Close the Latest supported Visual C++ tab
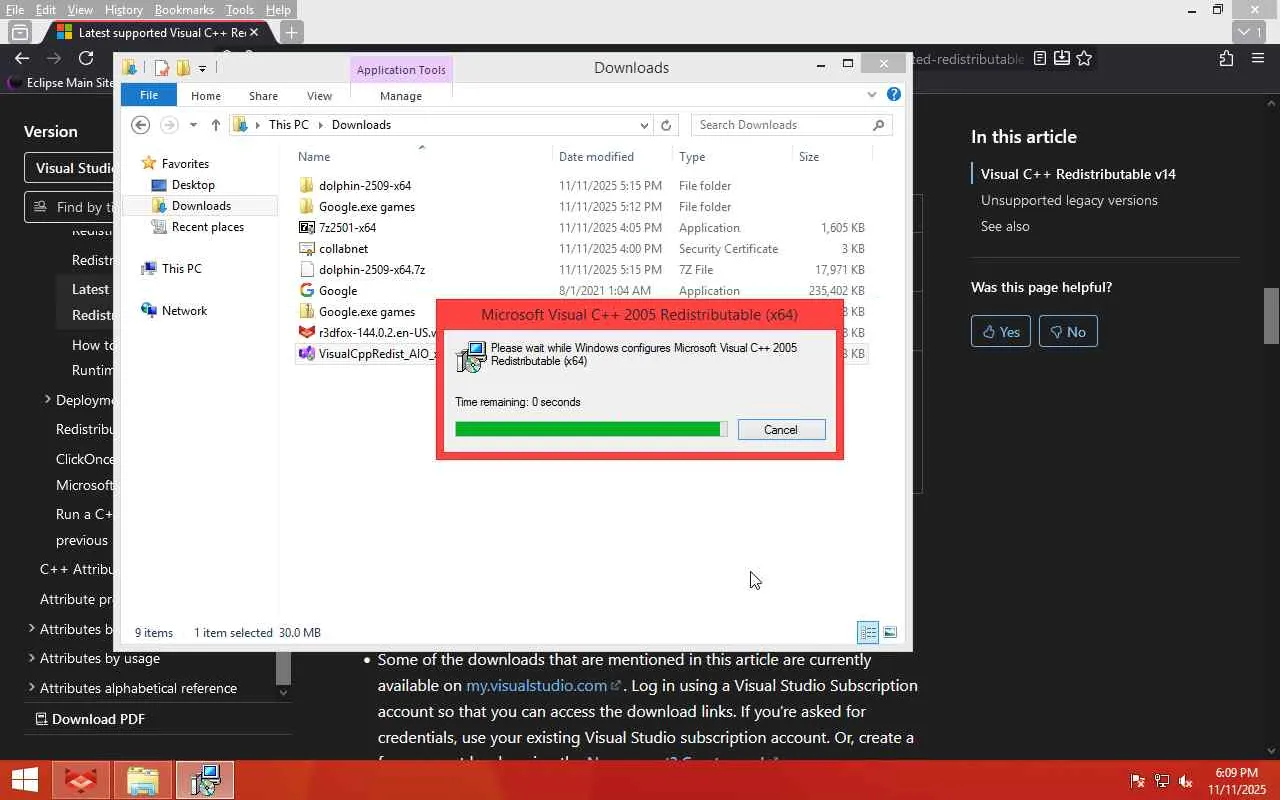This screenshot has width=1280, height=800. pos(254,32)
